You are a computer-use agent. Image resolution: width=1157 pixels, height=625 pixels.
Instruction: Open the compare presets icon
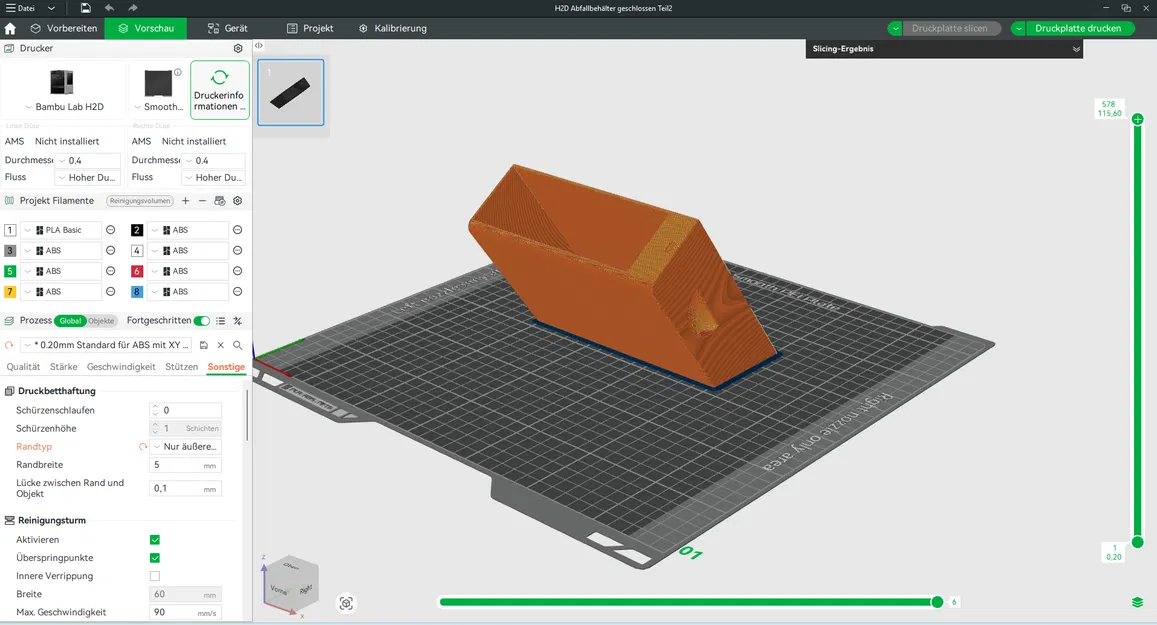(x=238, y=321)
